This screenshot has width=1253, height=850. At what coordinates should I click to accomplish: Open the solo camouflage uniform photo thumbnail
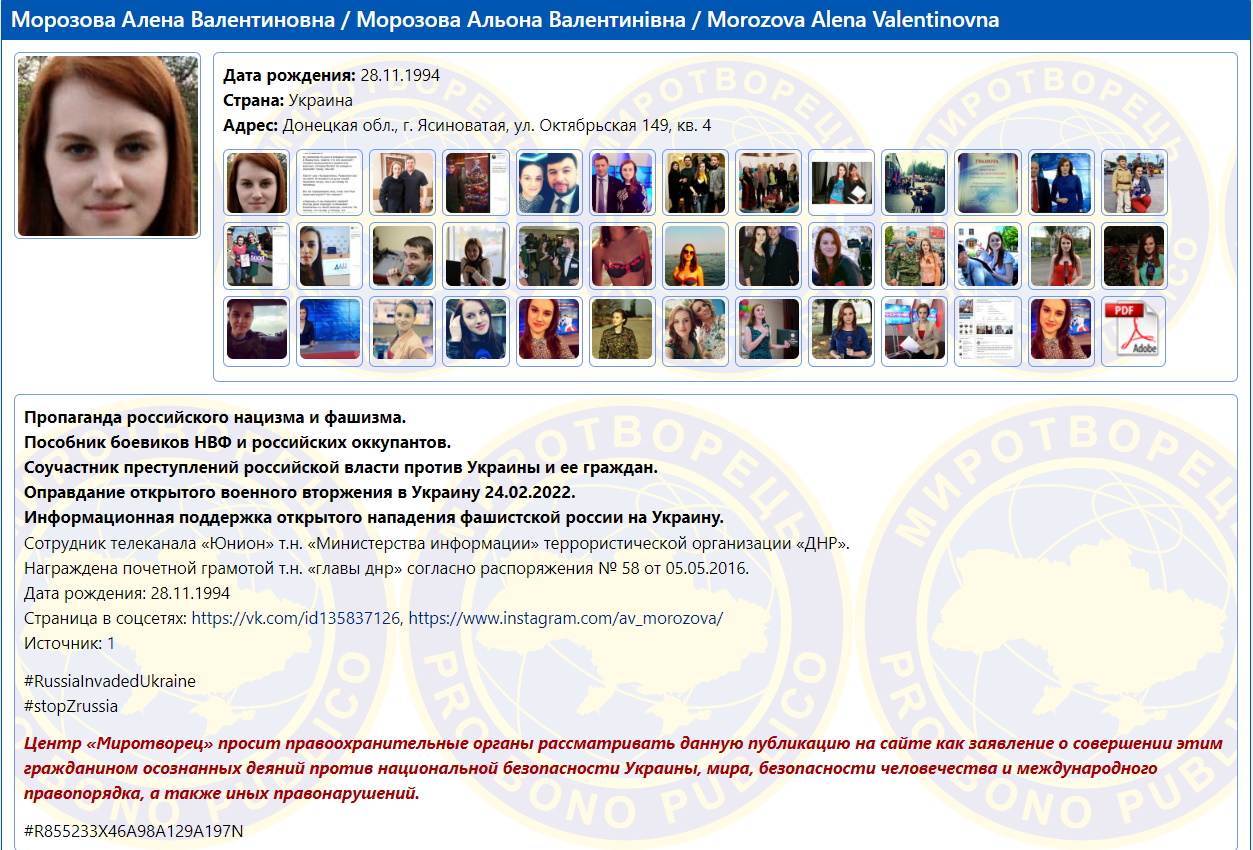click(622, 330)
